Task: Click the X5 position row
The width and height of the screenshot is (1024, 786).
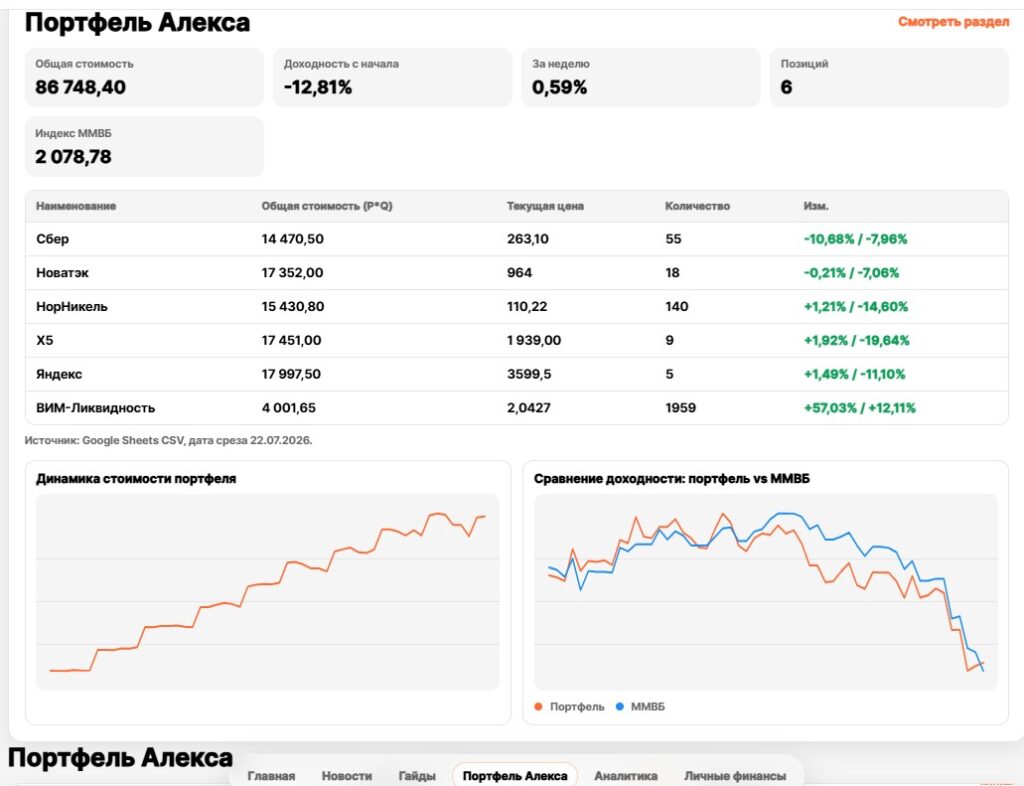Action: [517, 341]
